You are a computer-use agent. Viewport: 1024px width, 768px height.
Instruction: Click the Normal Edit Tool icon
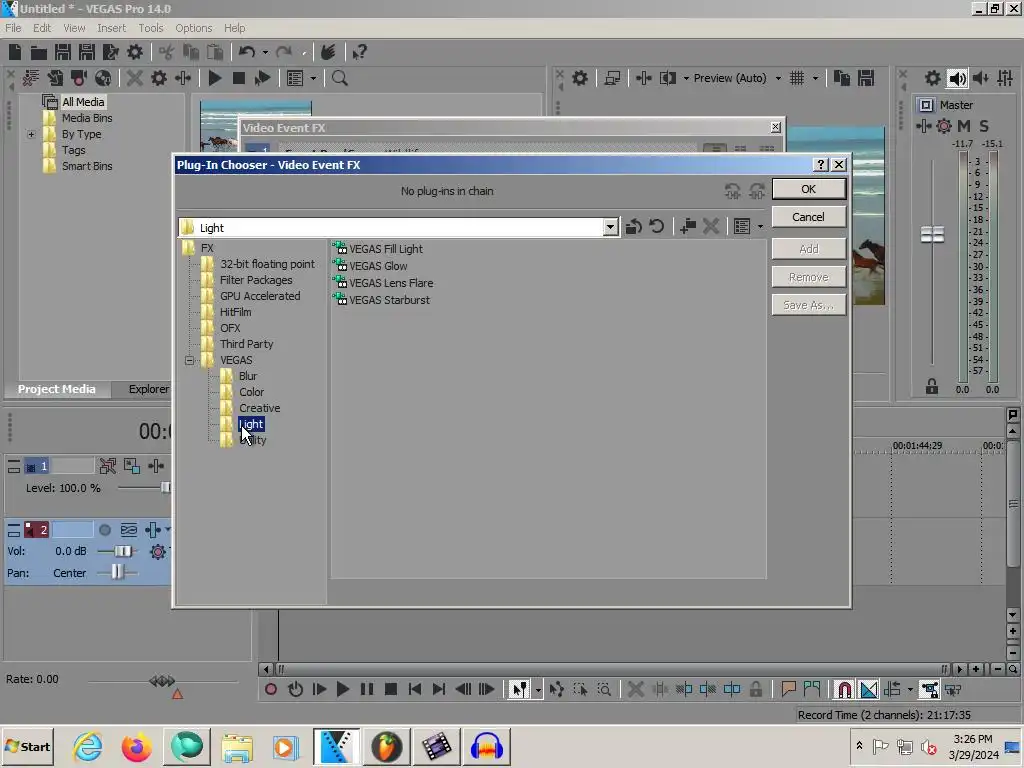click(519, 689)
